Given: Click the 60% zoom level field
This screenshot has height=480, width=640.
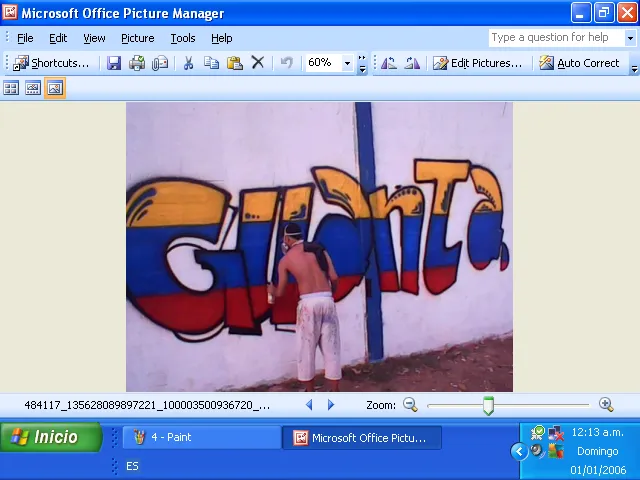Looking at the screenshot, I should 324,63.
